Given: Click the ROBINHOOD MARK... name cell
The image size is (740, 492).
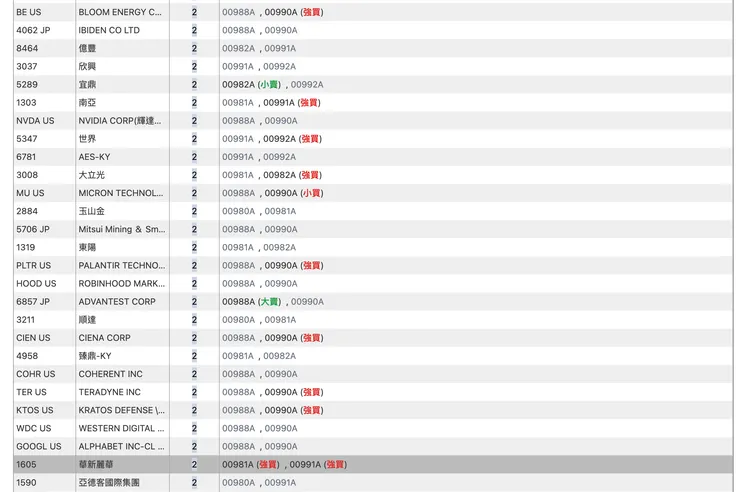Looking at the screenshot, I should [122, 284].
